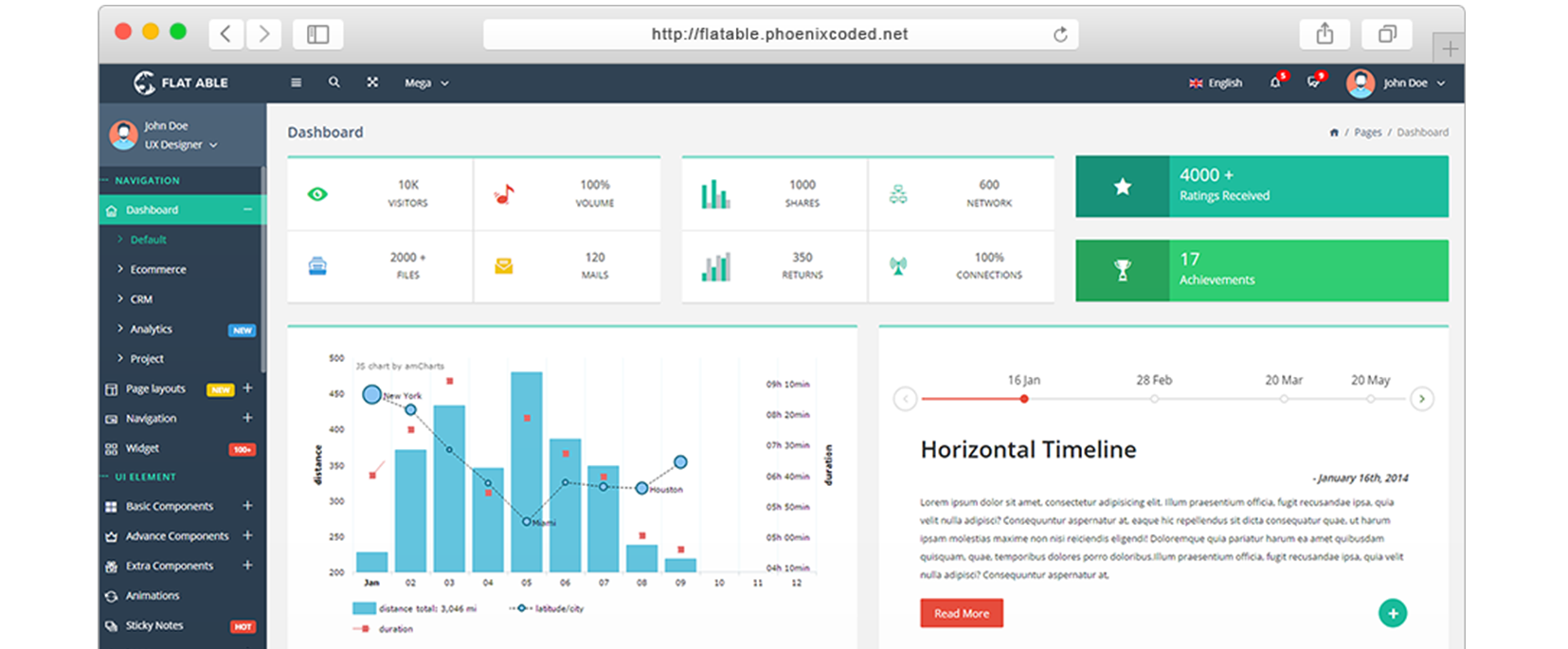Select the 28 Feb timeline point
The image size is (1568, 649).
pos(1154,399)
